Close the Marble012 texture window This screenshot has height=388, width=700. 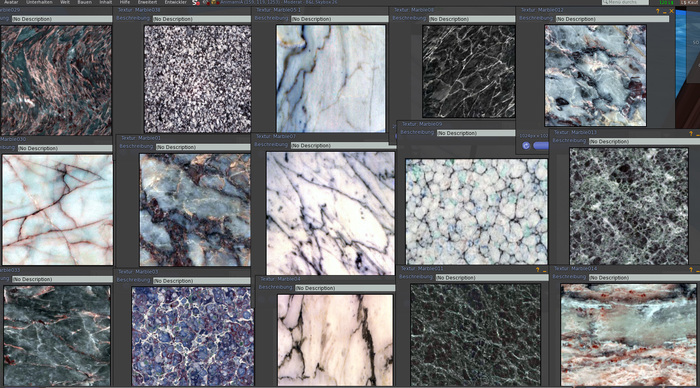[671, 11]
